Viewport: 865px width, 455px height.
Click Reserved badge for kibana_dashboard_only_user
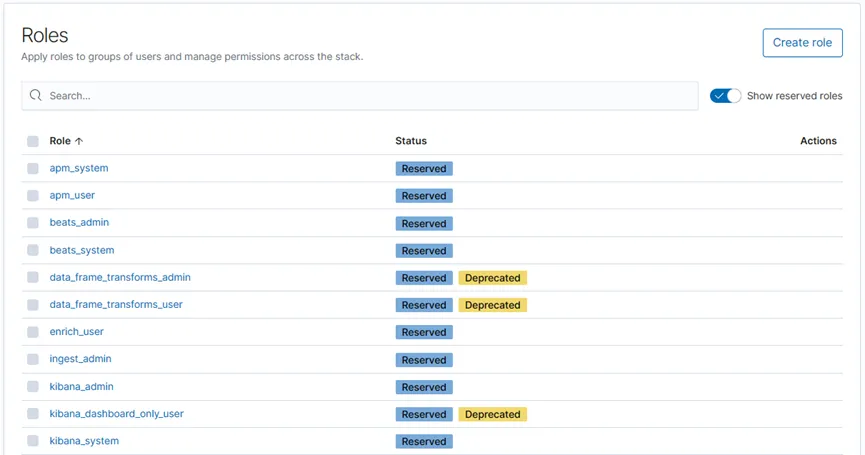(424, 414)
